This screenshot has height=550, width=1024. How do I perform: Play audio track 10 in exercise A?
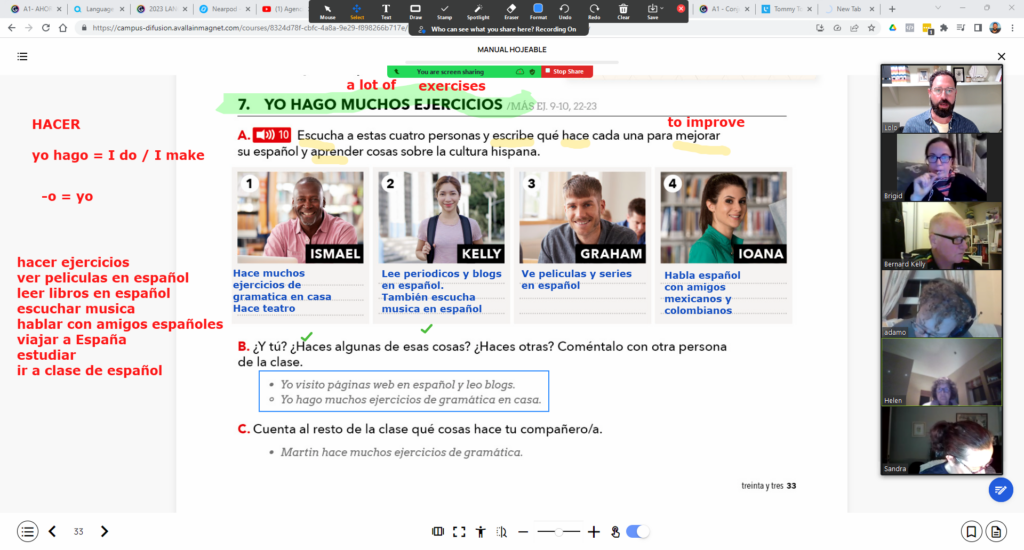tap(272, 135)
